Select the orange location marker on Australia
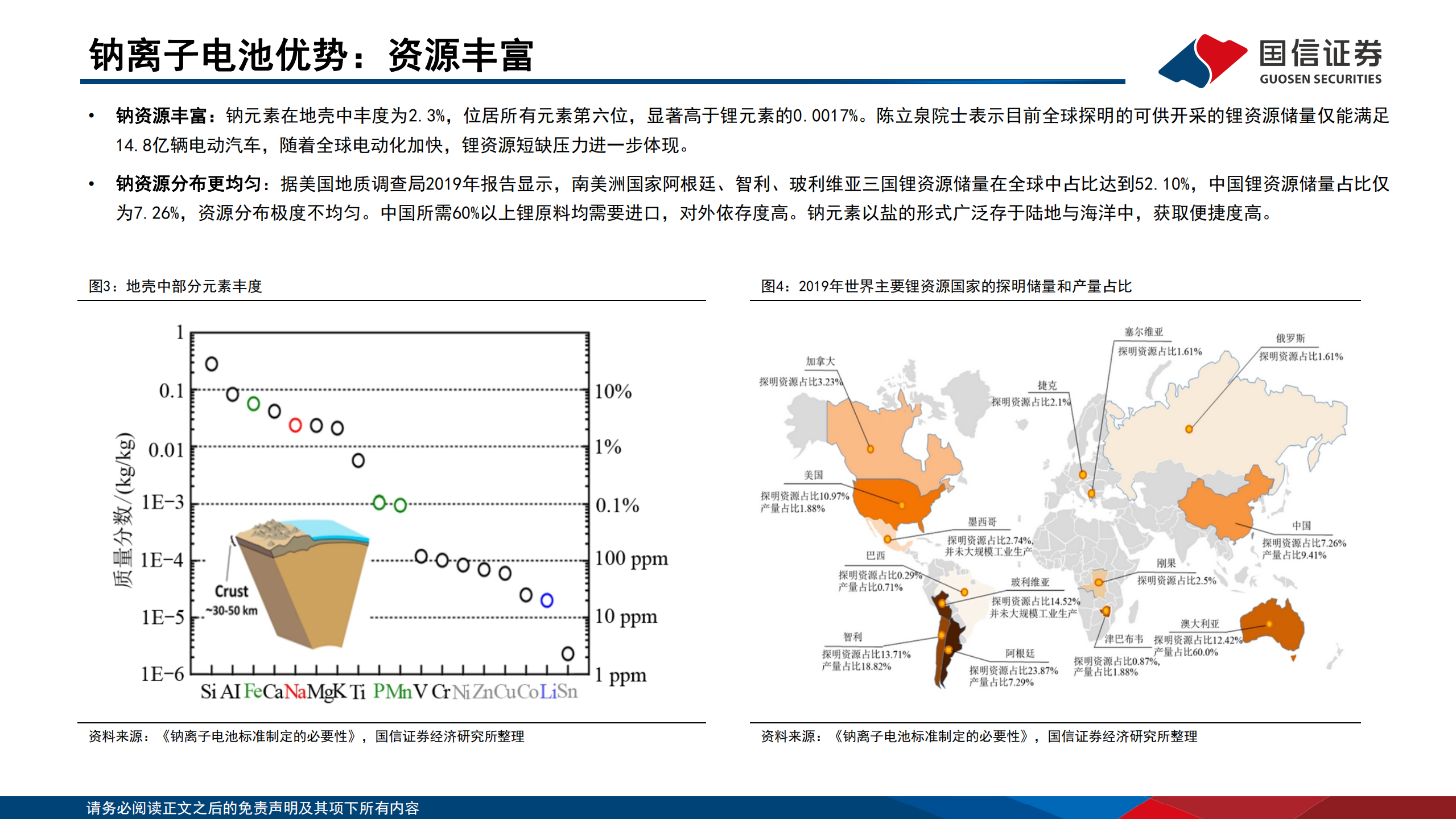1456x819 pixels. click(x=1268, y=624)
